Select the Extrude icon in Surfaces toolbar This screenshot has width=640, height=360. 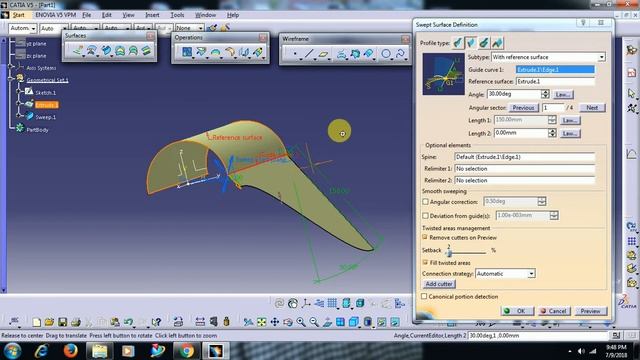click(78, 51)
